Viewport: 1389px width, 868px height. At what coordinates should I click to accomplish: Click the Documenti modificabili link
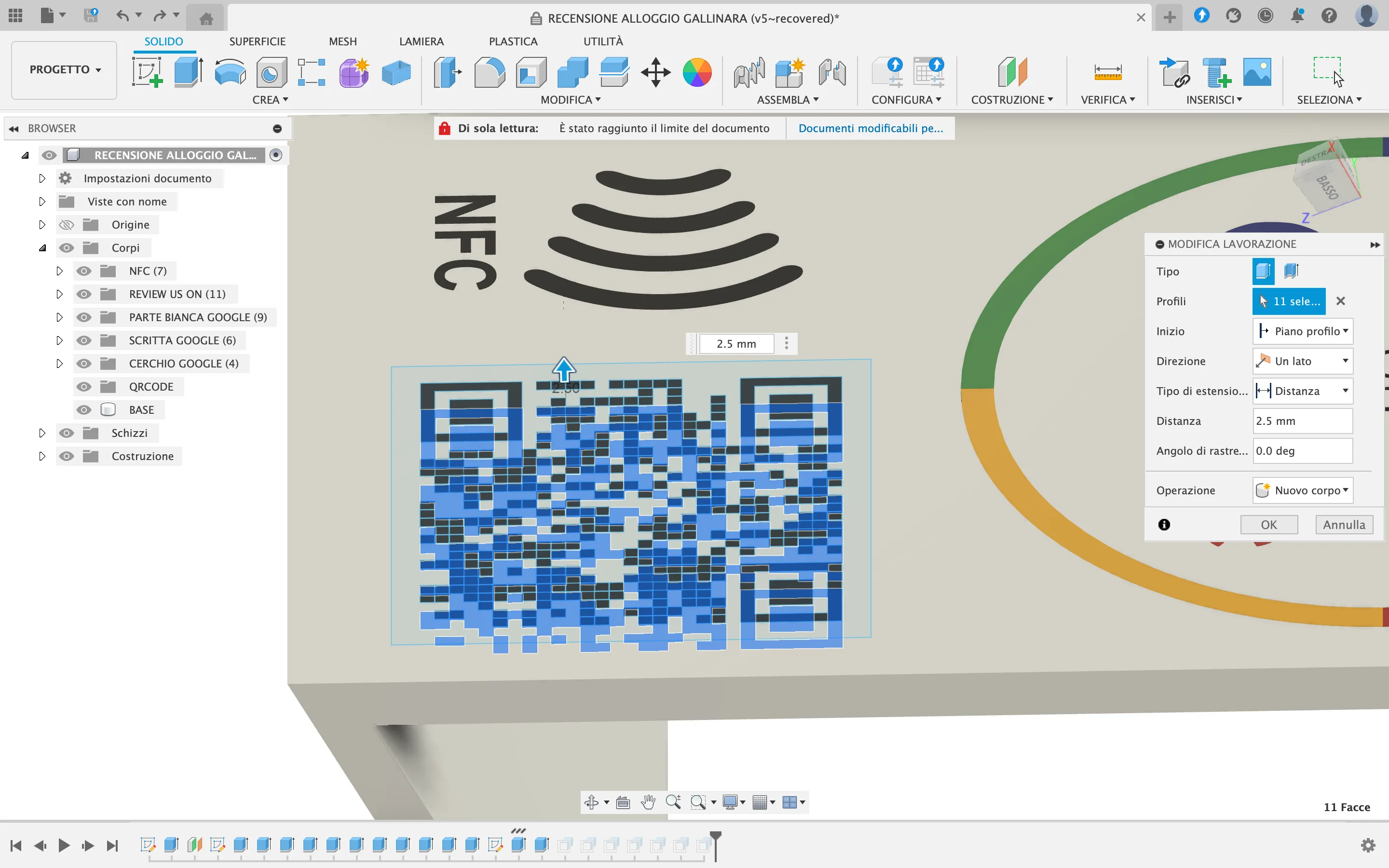(x=870, y=128)
